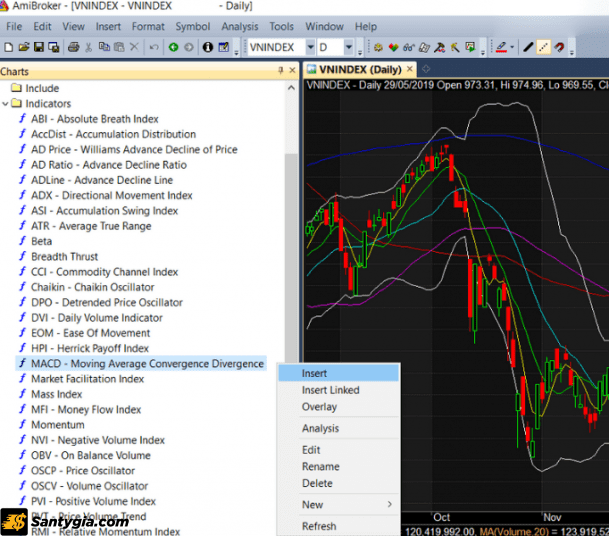Open the Insert menu in menu bar
The height and width of the screenshot is (536, 609).
click(108, 26)
